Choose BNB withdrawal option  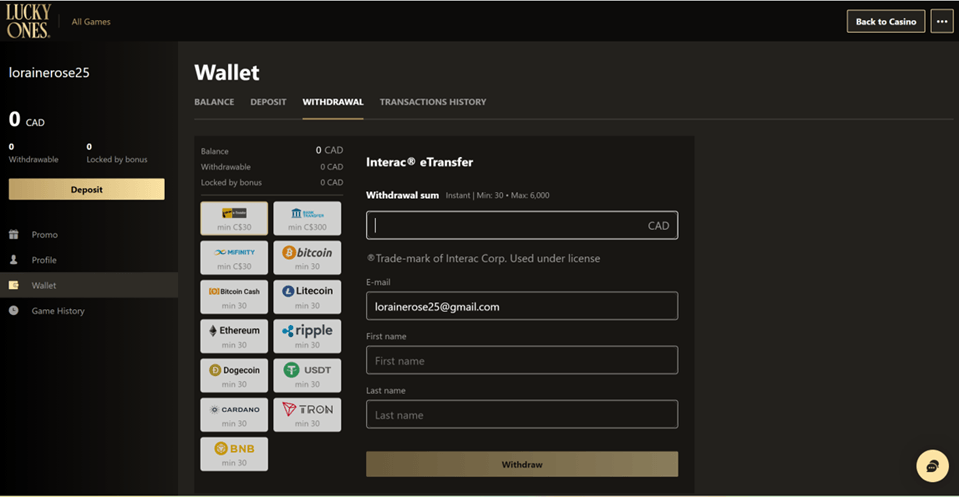coord(234,453)
